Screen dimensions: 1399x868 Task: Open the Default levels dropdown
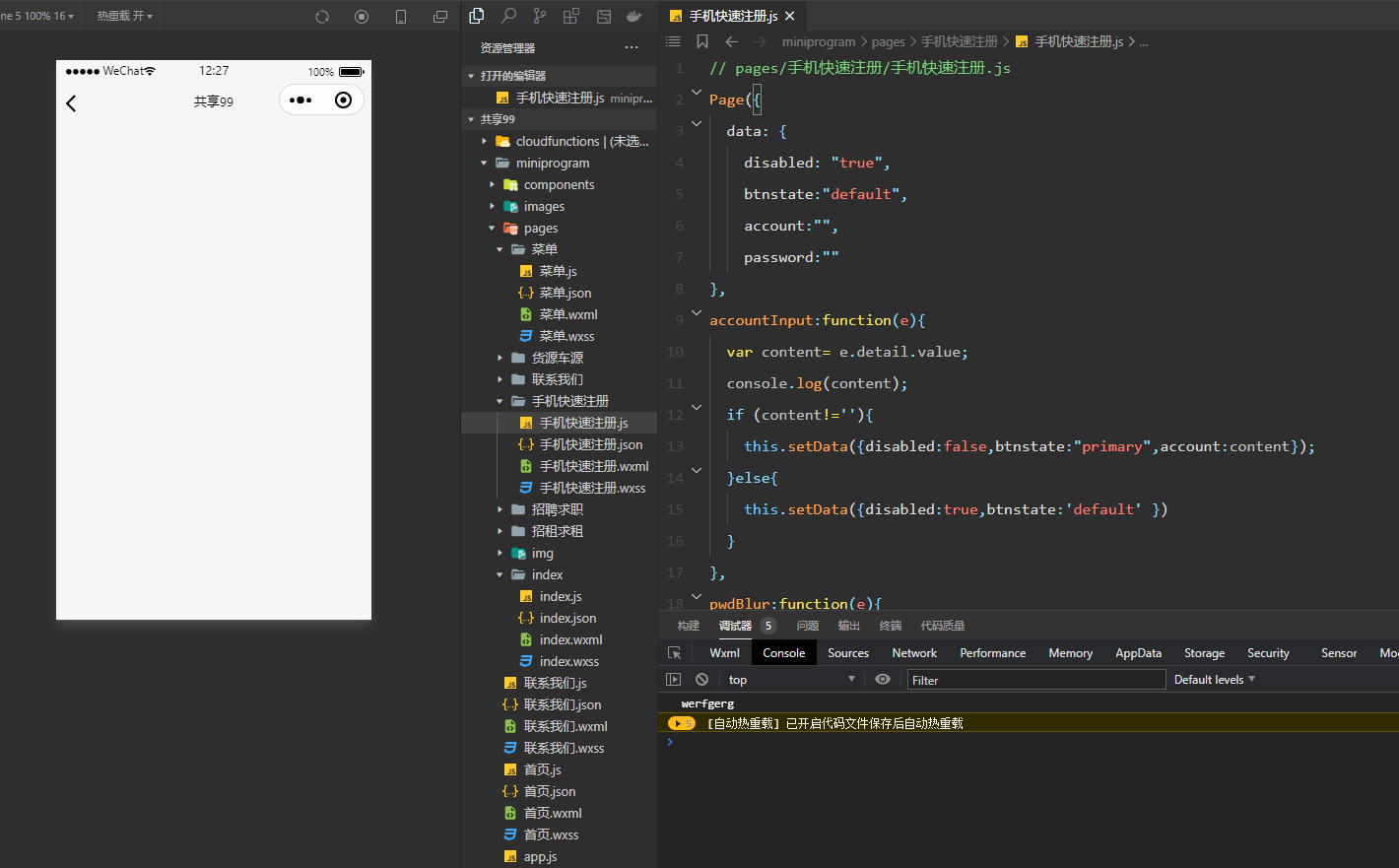pos(1214,680)
